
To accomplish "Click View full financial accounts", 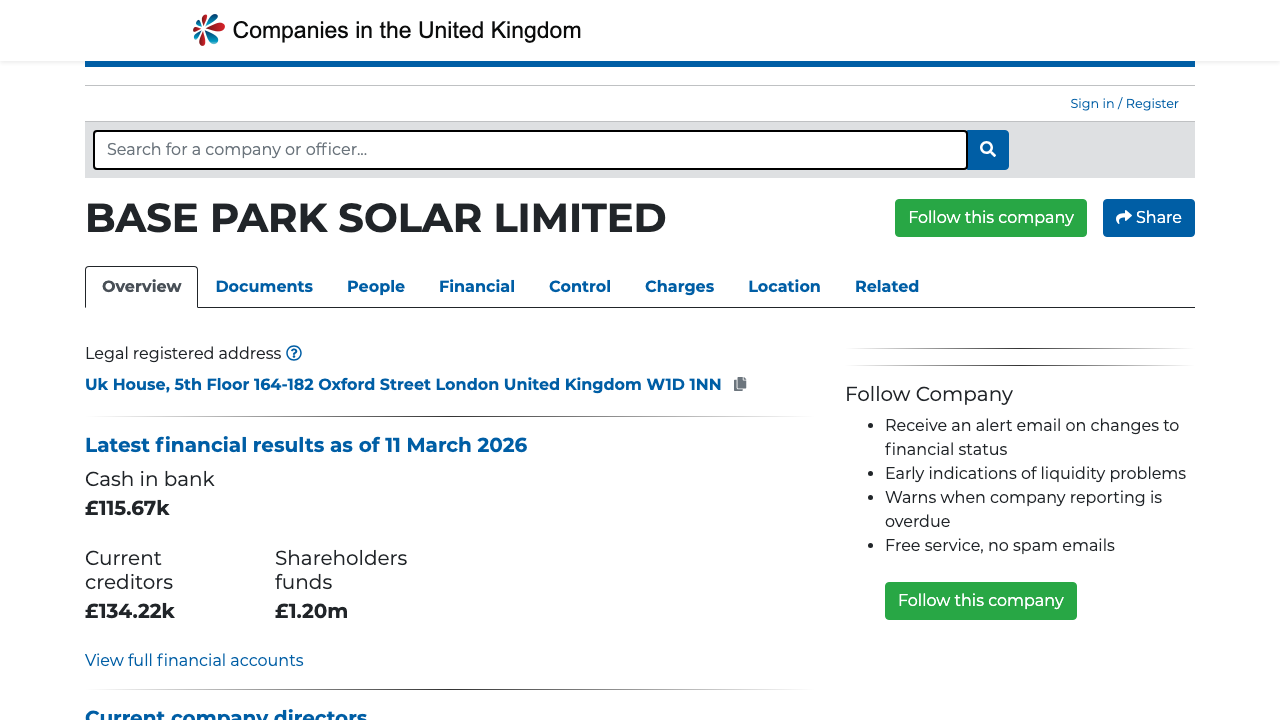I will pyautogui.click(x=194, y=660).
